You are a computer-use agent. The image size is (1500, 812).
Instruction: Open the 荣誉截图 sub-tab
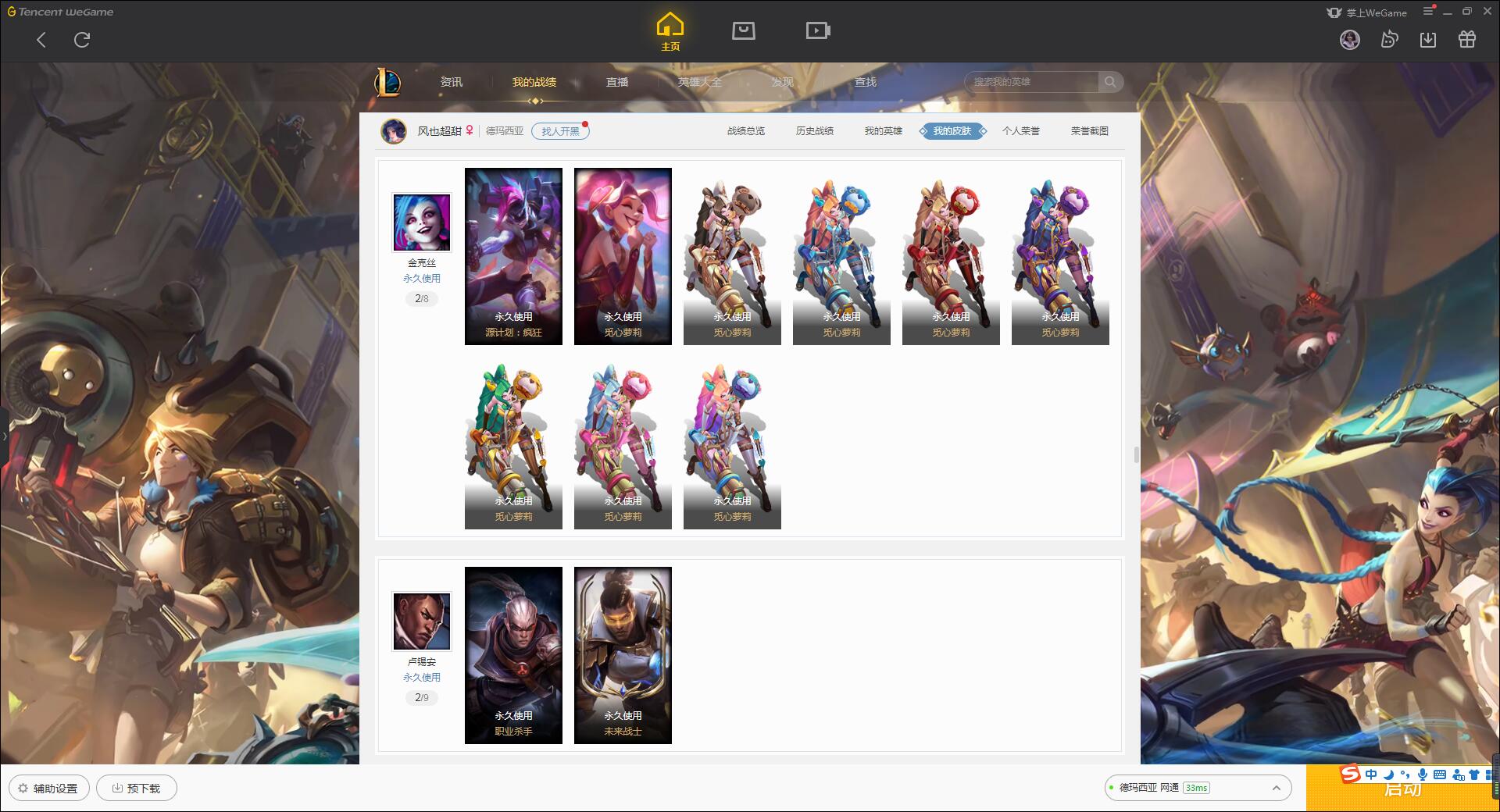[x=1090, y=131]
